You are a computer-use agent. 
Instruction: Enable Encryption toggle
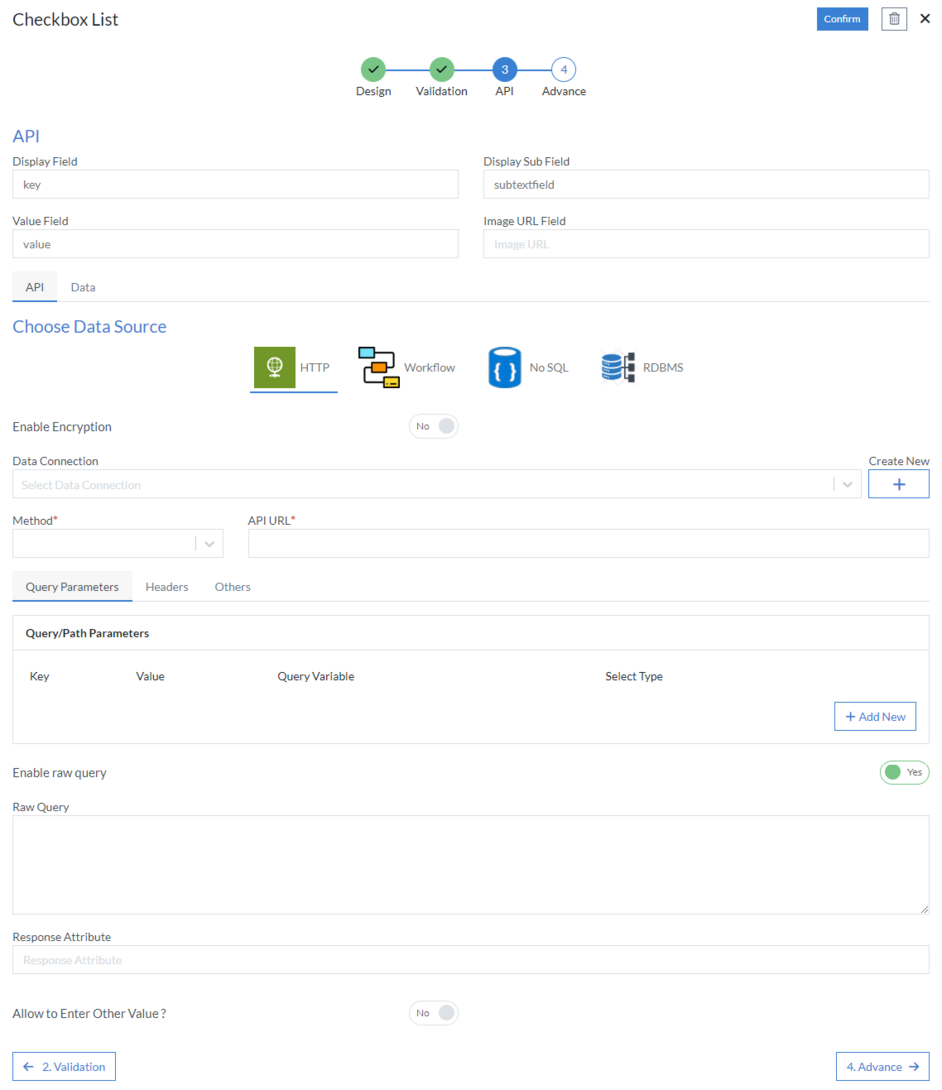(x=433, y=425)
